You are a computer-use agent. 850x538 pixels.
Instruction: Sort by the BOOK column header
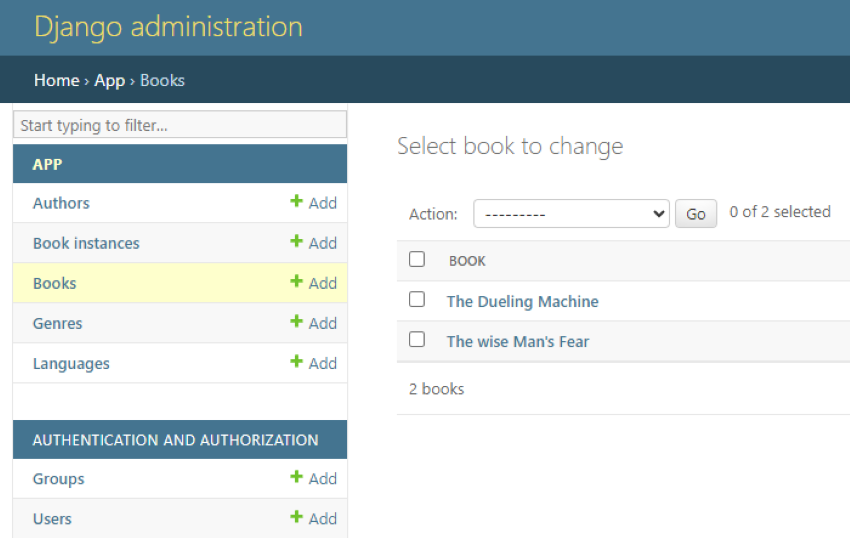point(467,261)
